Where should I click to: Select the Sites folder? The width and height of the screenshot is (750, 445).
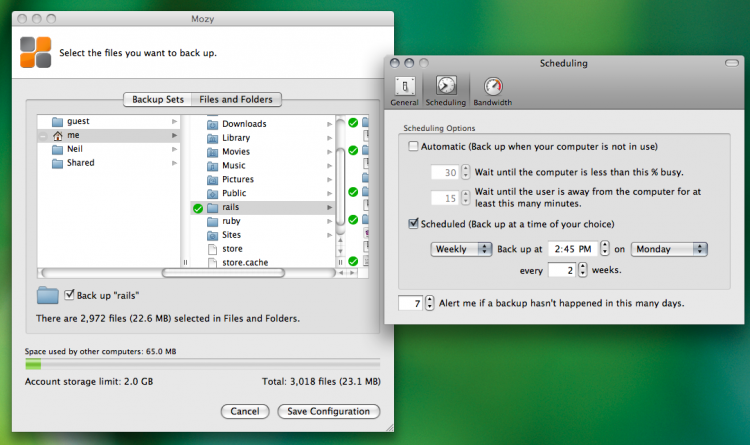coord(262,235)
